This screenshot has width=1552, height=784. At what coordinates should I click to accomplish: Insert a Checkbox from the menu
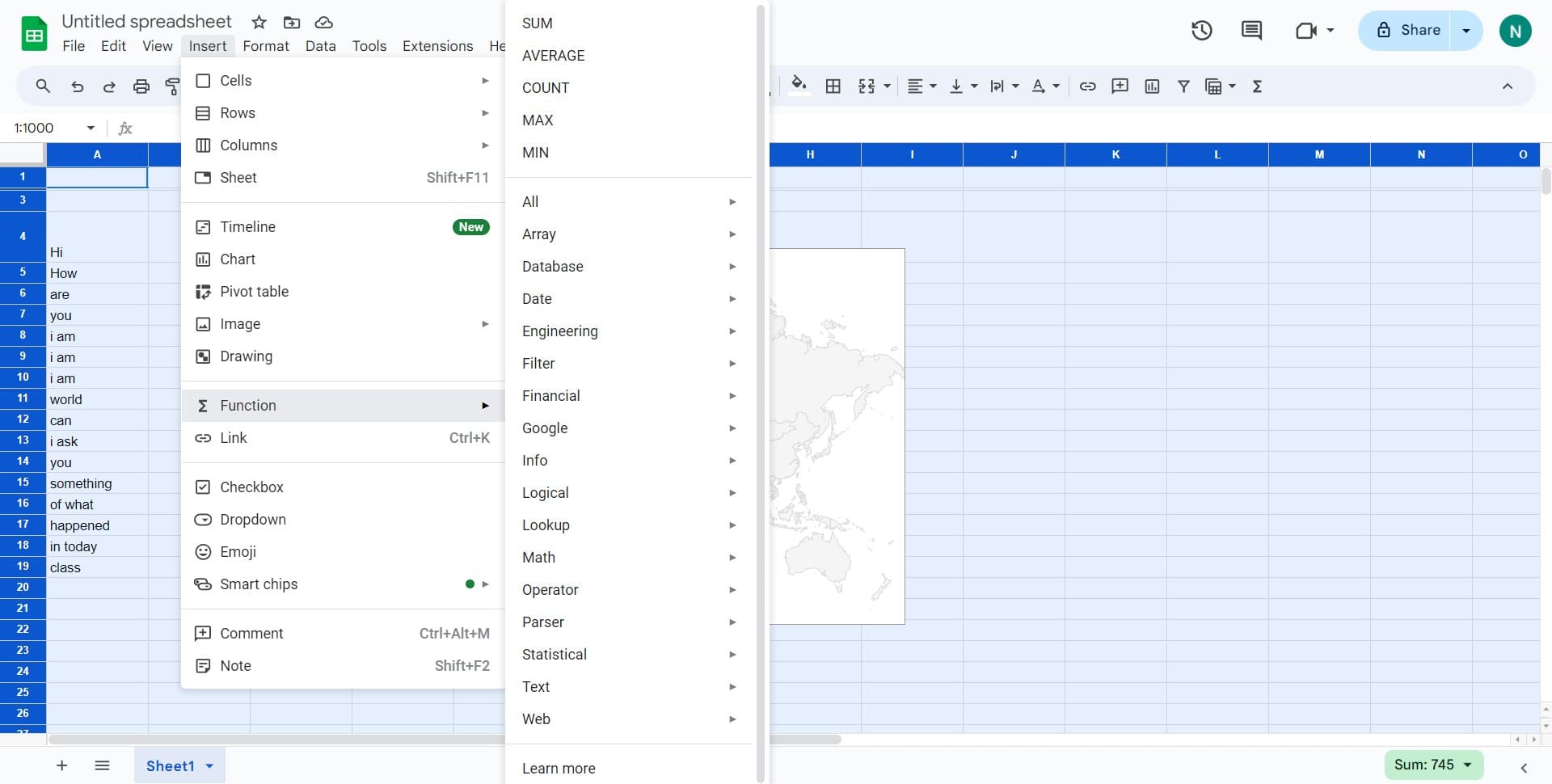point(251,487)
